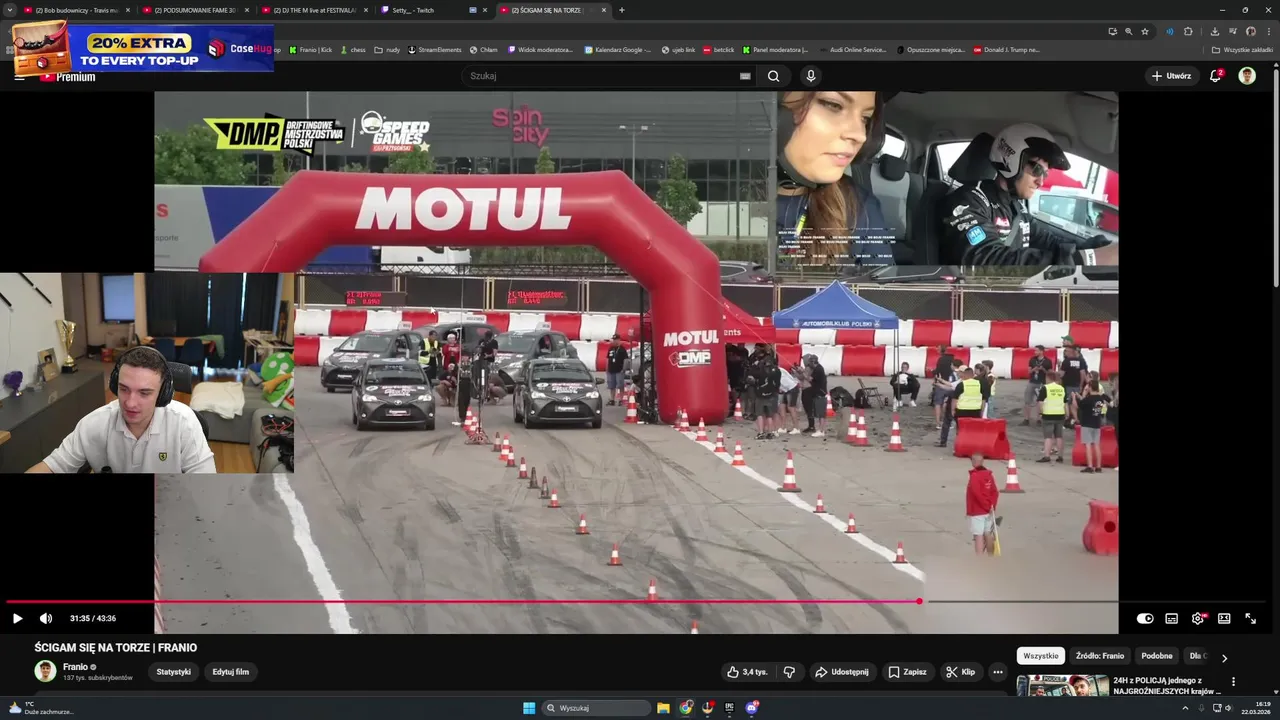Image resolution: width=1280 pixels, height=720 pixels.
Task: Open options for 24H z POLICJĄ video
Action: 1233,682
